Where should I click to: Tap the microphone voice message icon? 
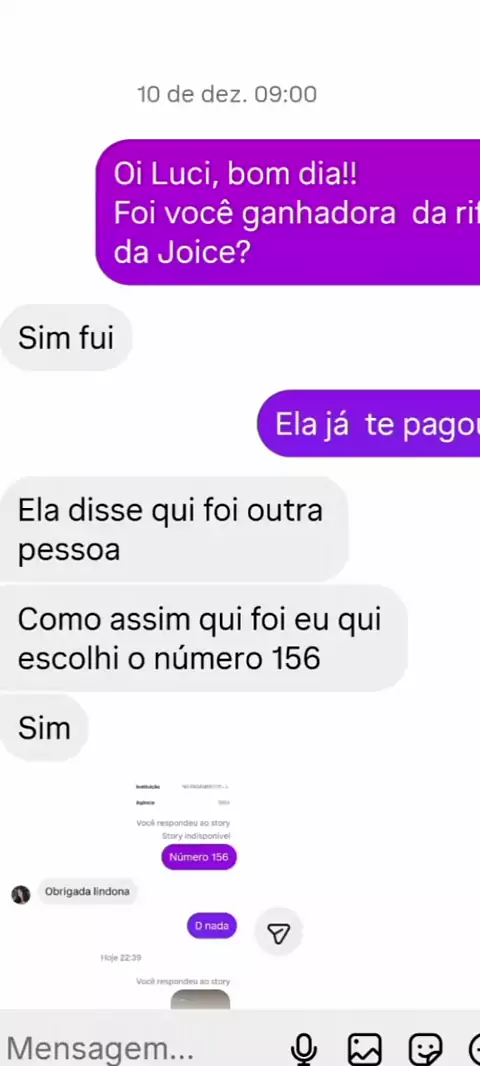pos(304,1049)
